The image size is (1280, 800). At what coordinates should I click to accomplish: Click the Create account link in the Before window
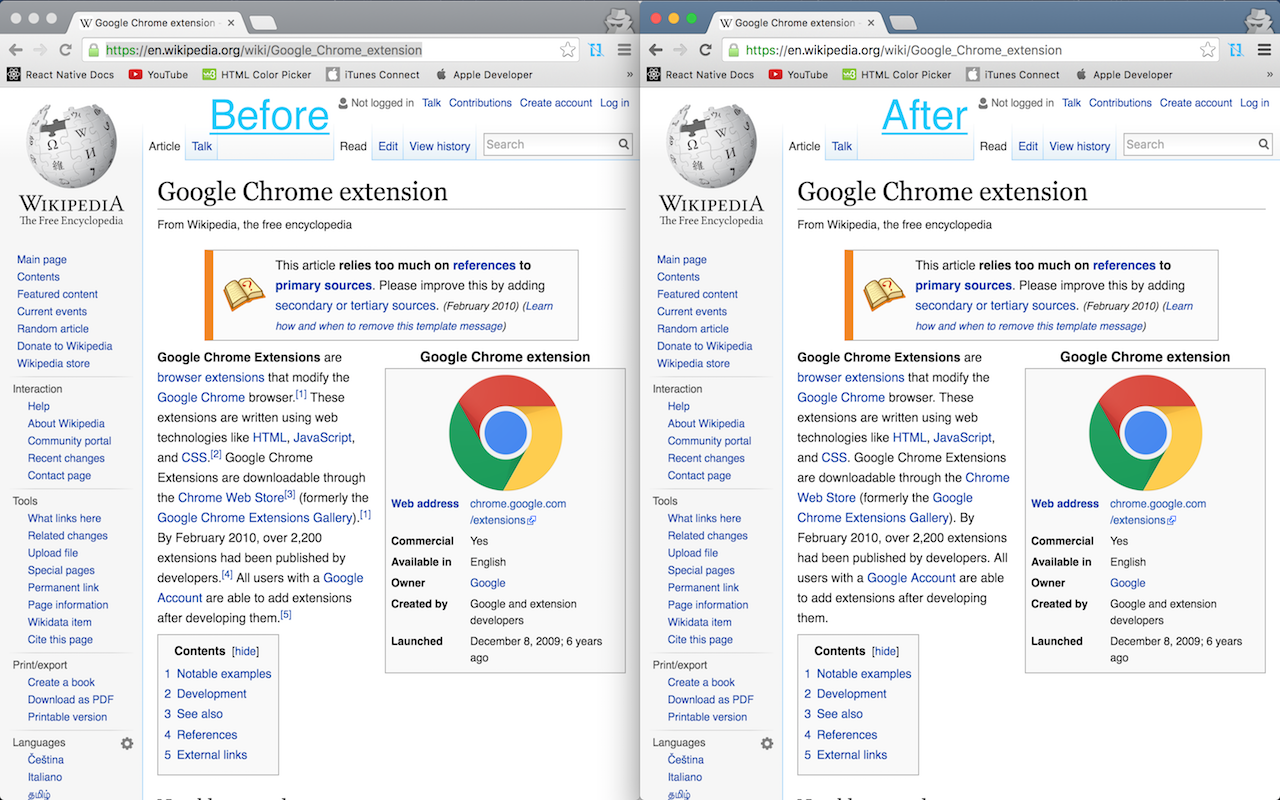click(555, 103)
